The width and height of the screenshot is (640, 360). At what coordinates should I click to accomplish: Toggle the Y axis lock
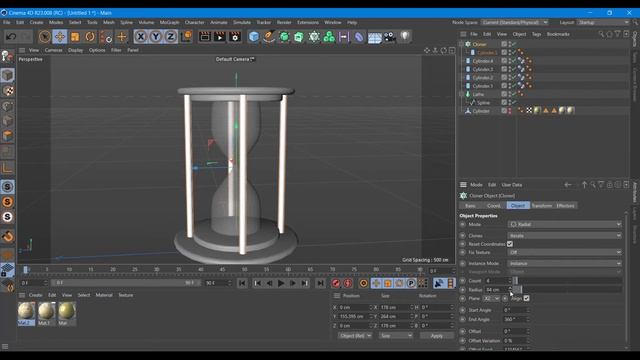156,37
